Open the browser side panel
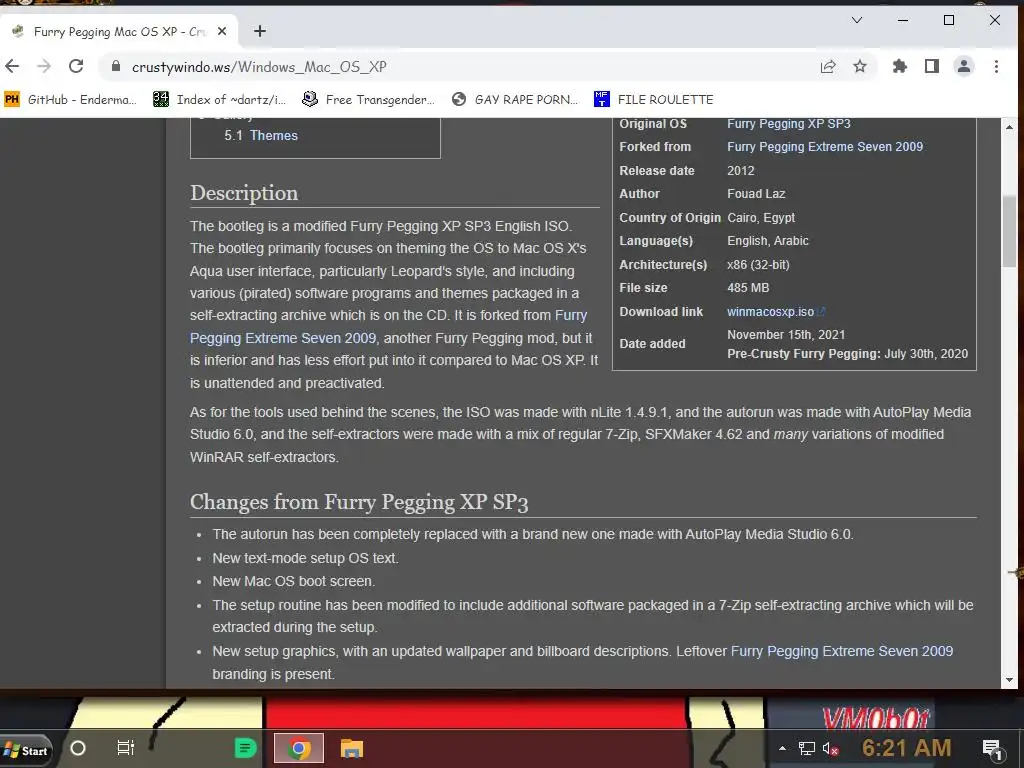The height and width of the screenshot is (768, 1024). [x=932, y=66]
